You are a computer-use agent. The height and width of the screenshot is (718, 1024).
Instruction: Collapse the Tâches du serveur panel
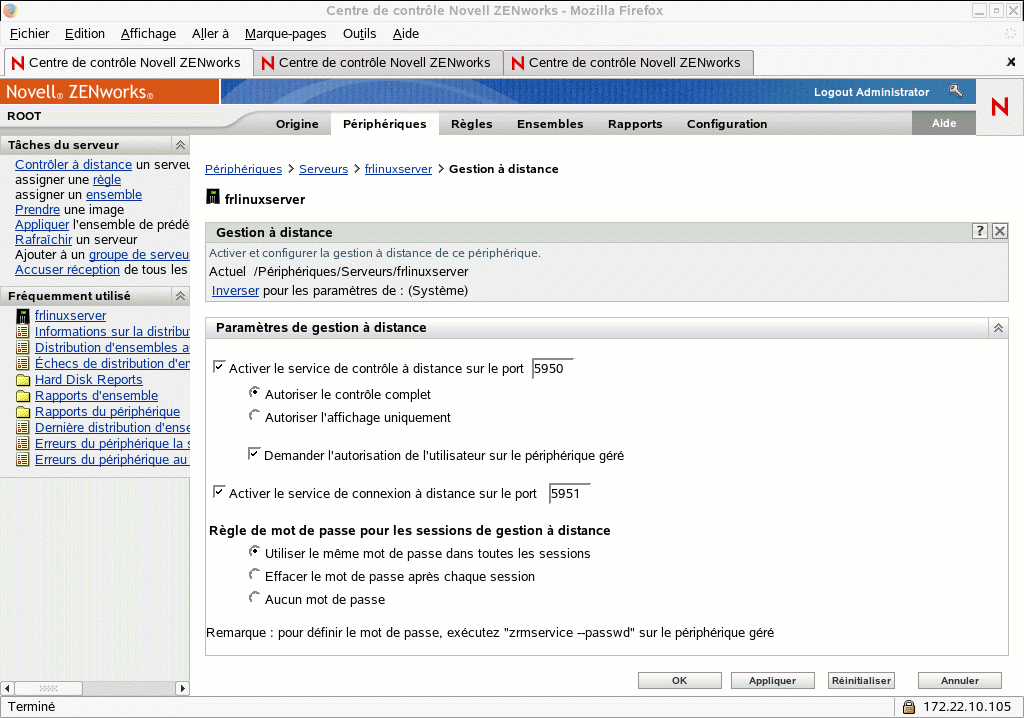[180, 144]
